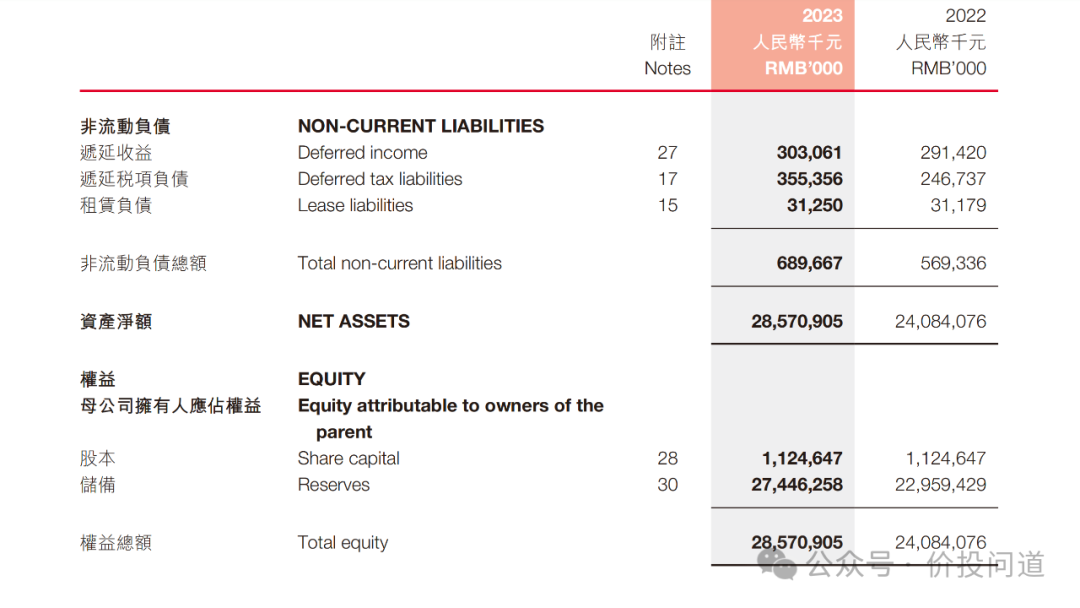Select the 2023 net assets value 28,570,905

pos(797,322)
